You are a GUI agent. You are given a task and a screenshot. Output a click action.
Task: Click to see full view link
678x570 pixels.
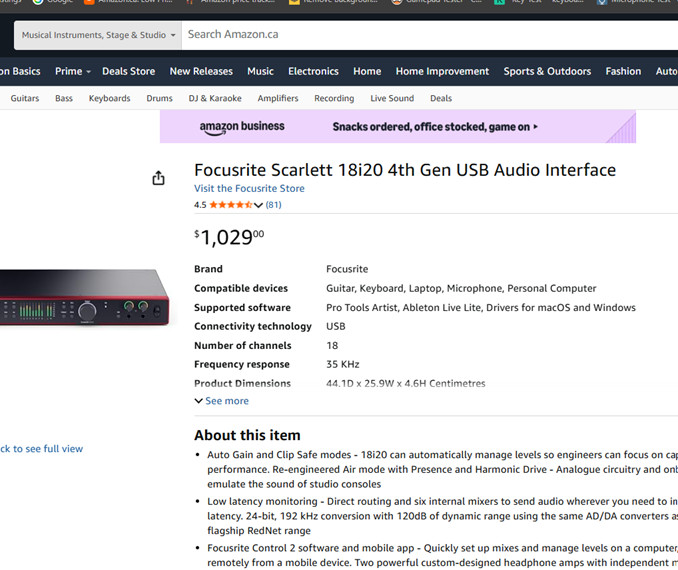tap(42, 449)
